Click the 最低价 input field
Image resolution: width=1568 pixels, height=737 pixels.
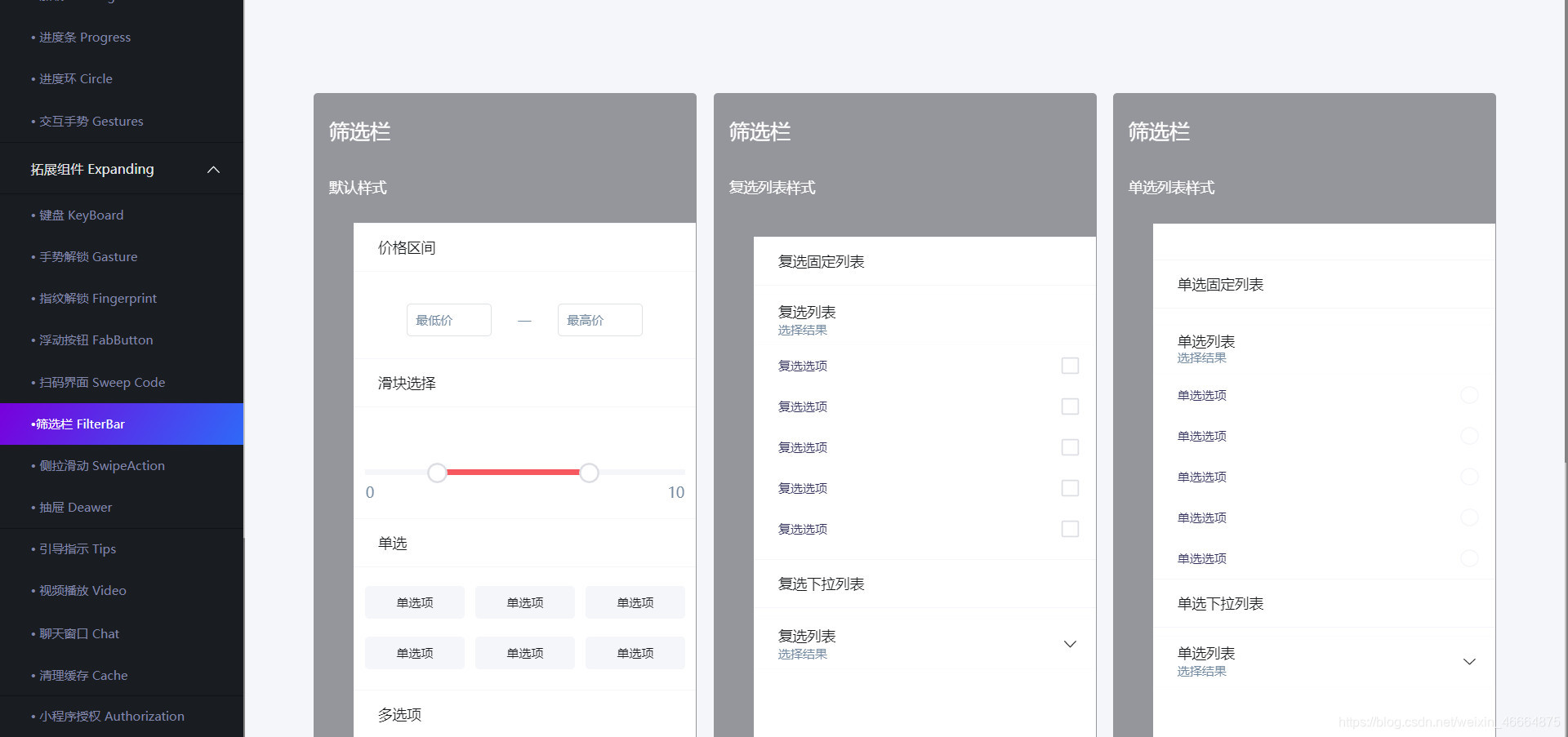click(448, 320)
